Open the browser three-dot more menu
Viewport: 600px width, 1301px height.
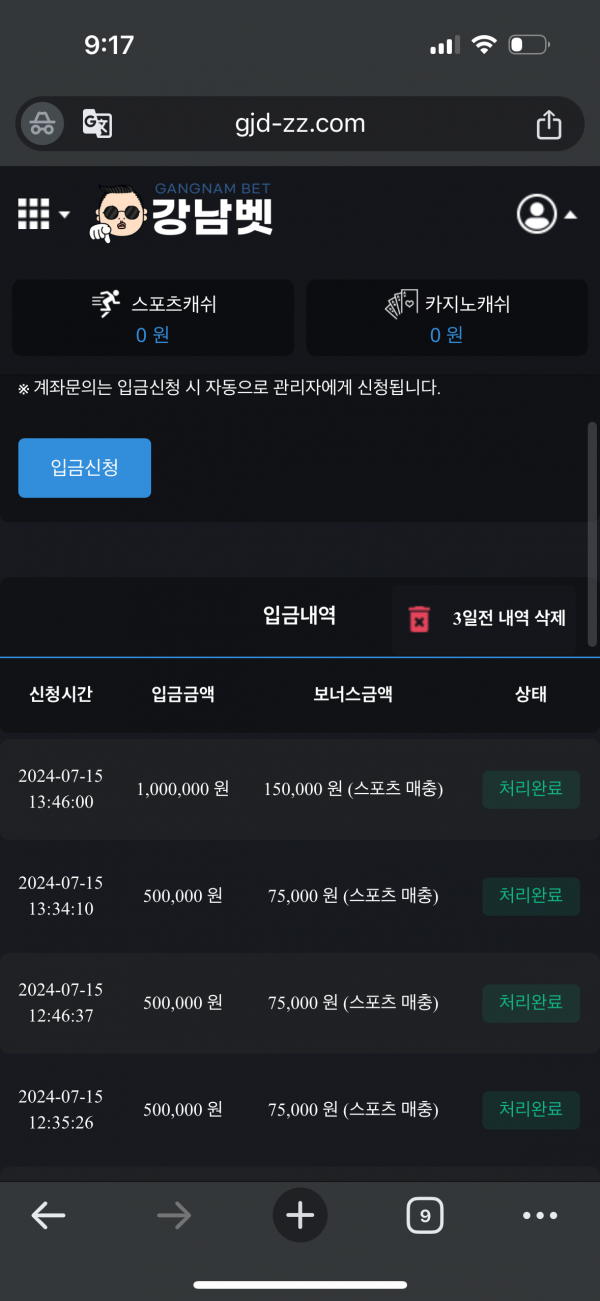point(540,1216)
